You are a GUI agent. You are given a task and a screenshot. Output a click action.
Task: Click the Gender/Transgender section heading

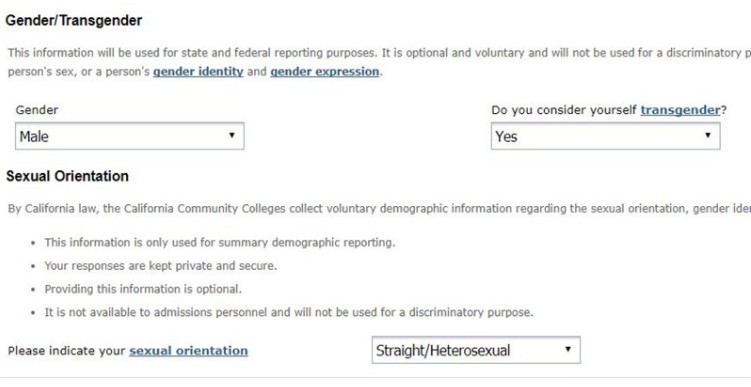click(x=74, y=21)
